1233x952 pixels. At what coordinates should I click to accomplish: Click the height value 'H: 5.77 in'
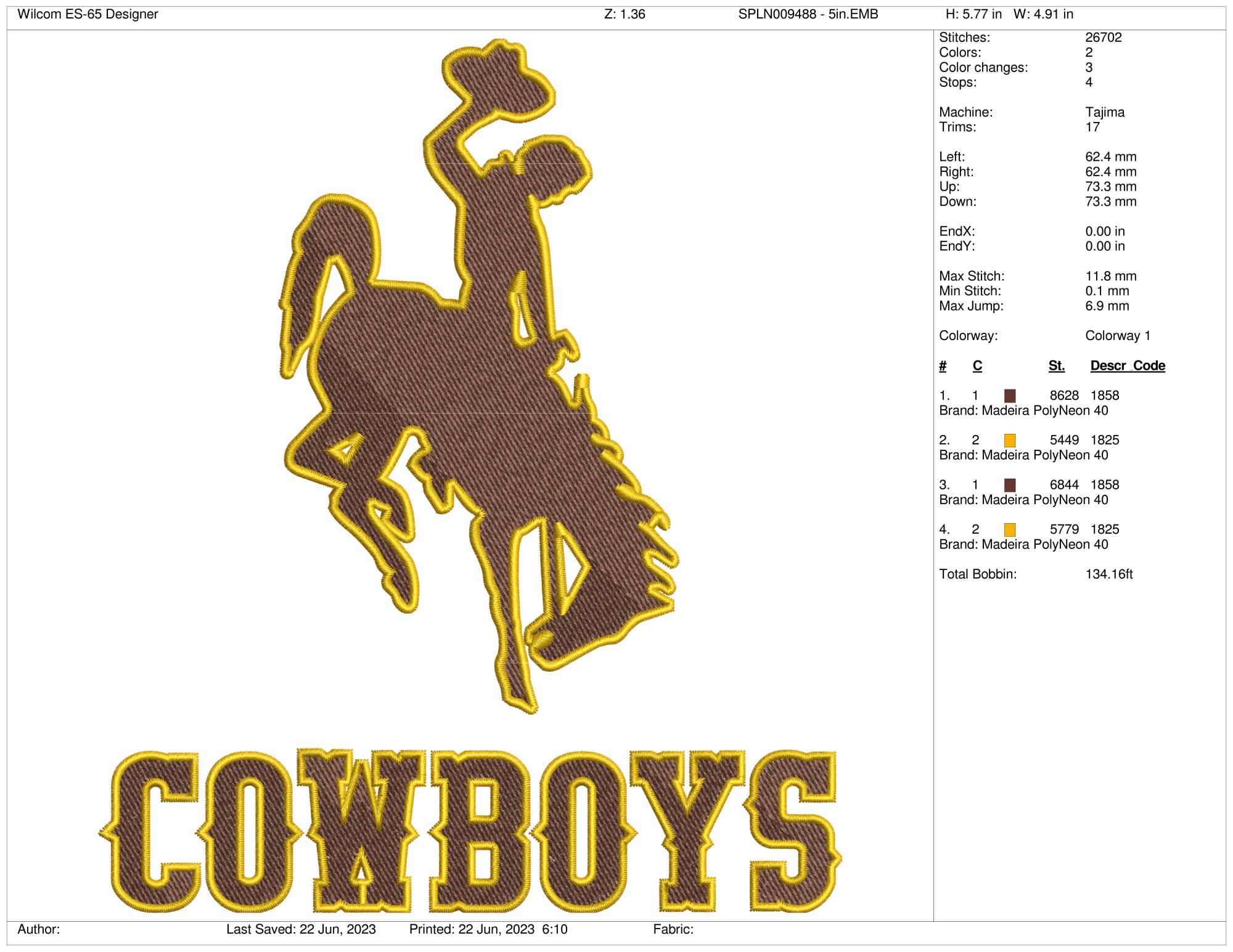click(x=973, y=14)
